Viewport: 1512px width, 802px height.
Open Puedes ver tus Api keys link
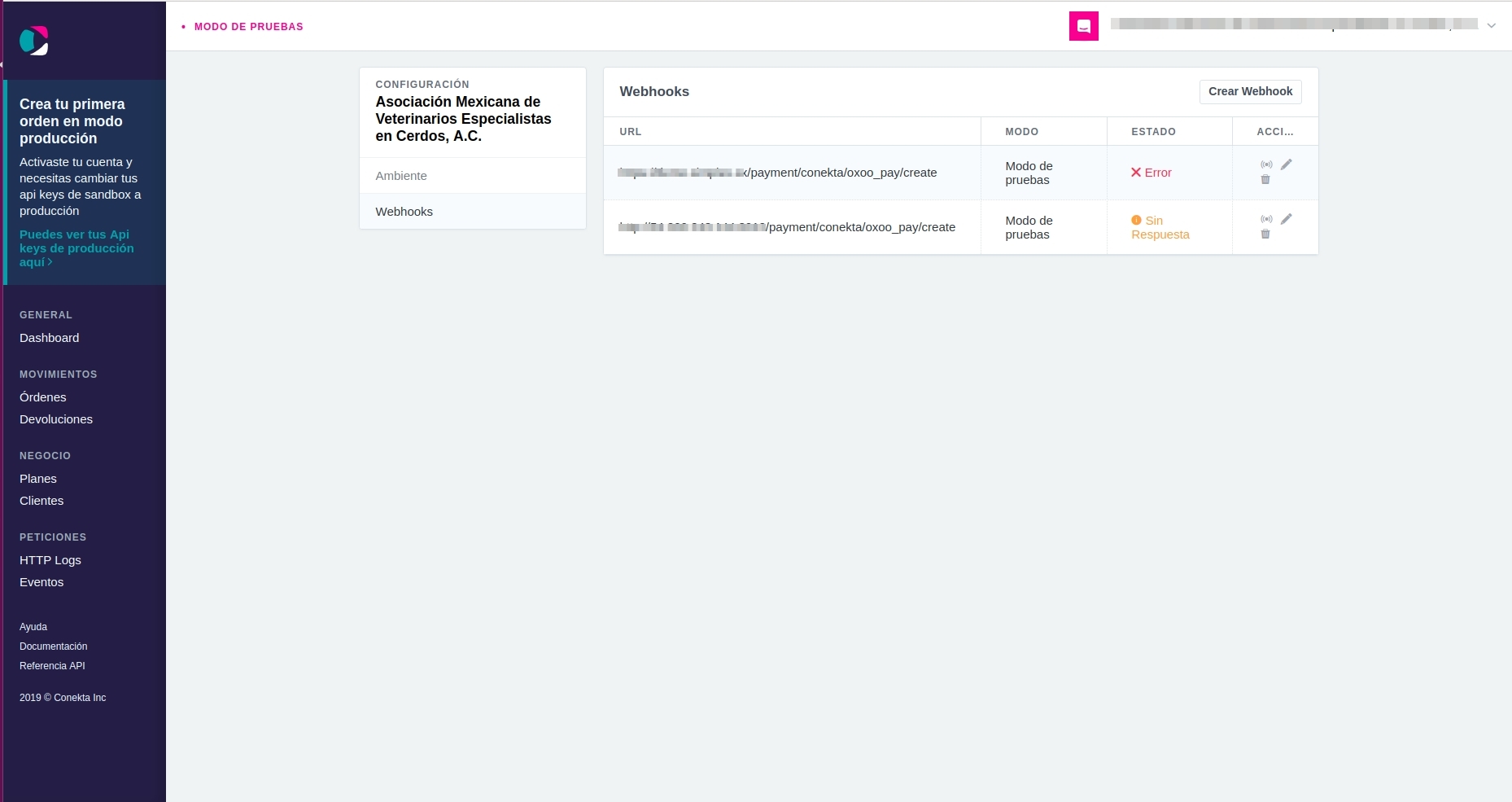coord(76,248)
